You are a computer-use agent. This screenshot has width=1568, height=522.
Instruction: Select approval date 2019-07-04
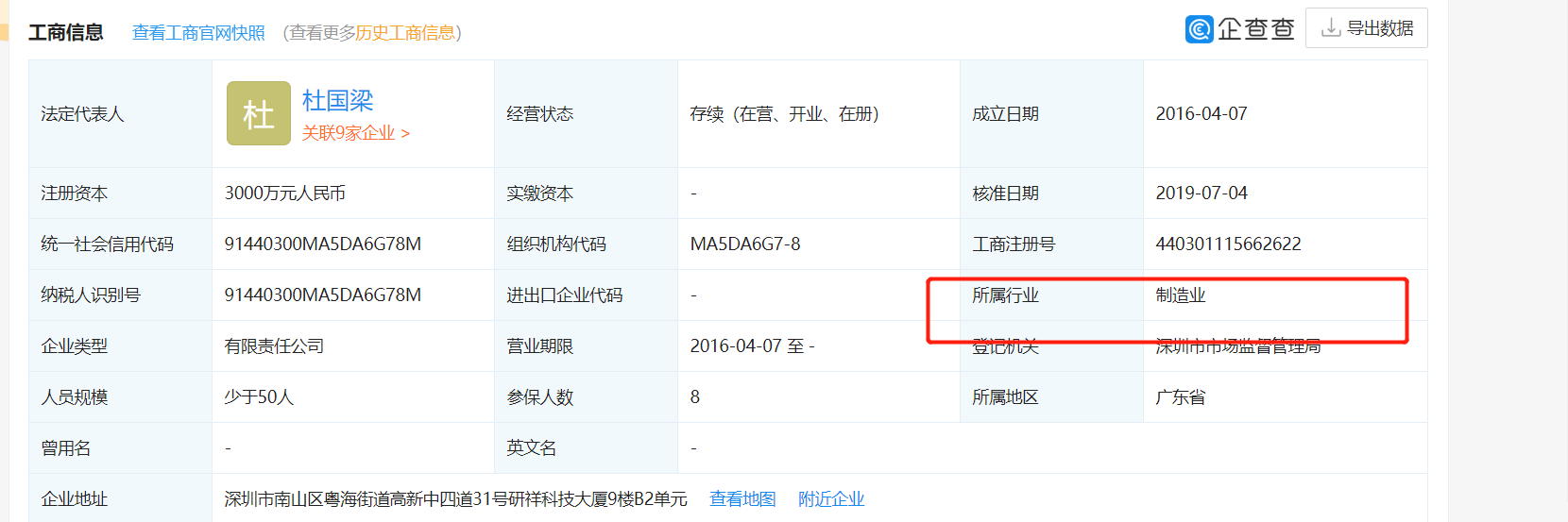click(1202, 193)
